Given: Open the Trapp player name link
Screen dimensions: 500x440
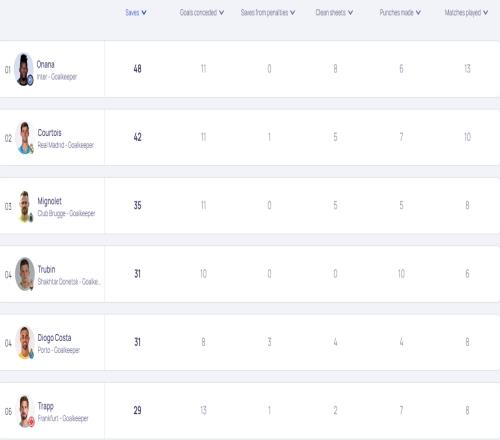Looking at the screenshot, I should [x=45, y=406].
